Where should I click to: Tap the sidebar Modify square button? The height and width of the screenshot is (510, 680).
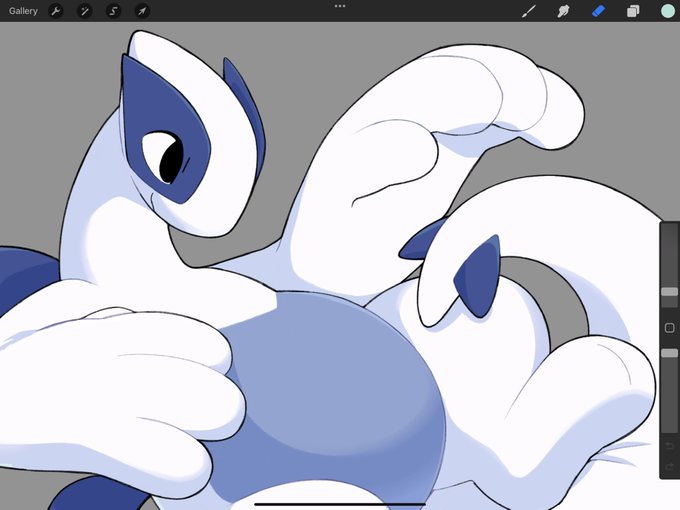[669, 328]
